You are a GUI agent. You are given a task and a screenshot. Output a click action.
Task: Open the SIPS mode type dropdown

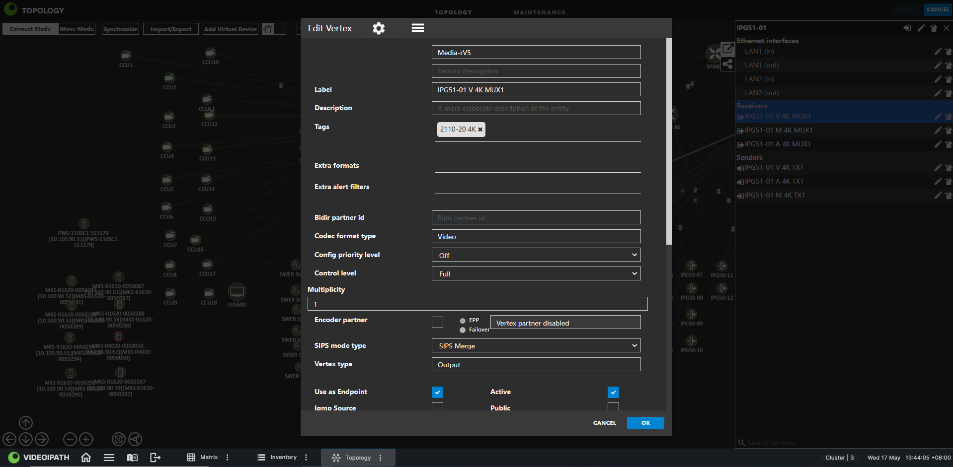[x=537, y=346]
